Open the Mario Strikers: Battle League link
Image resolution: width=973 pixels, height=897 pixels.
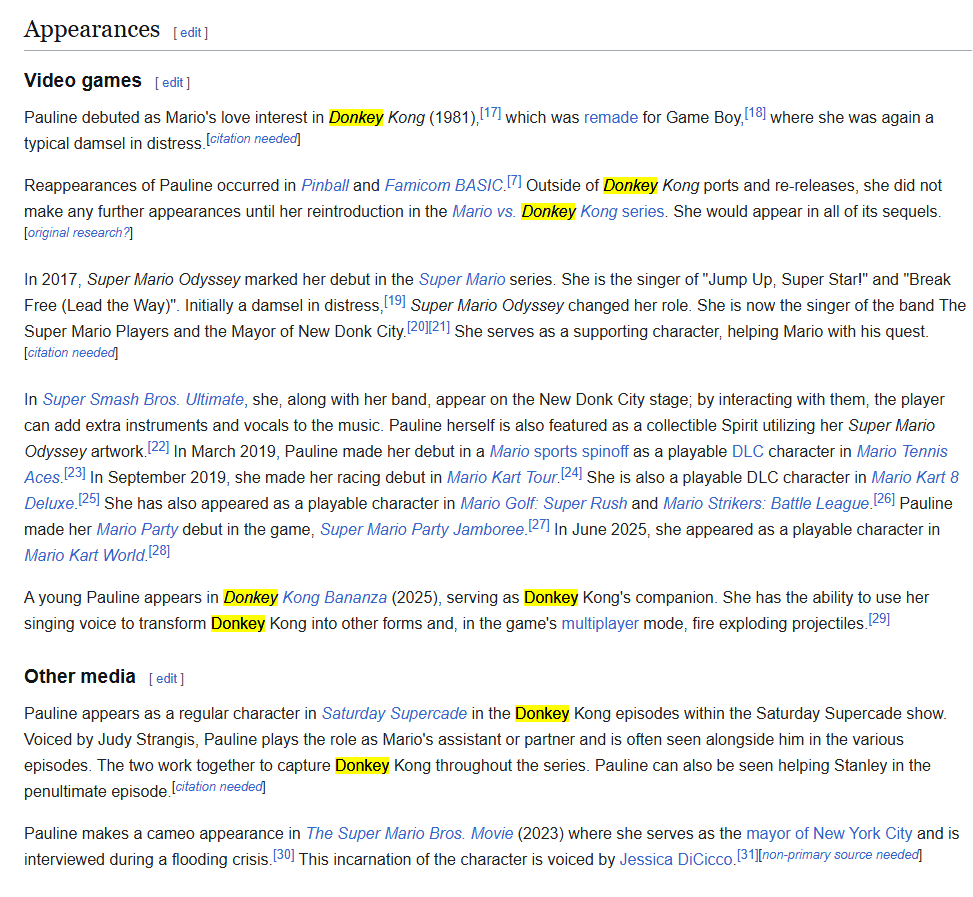(767, 504)
